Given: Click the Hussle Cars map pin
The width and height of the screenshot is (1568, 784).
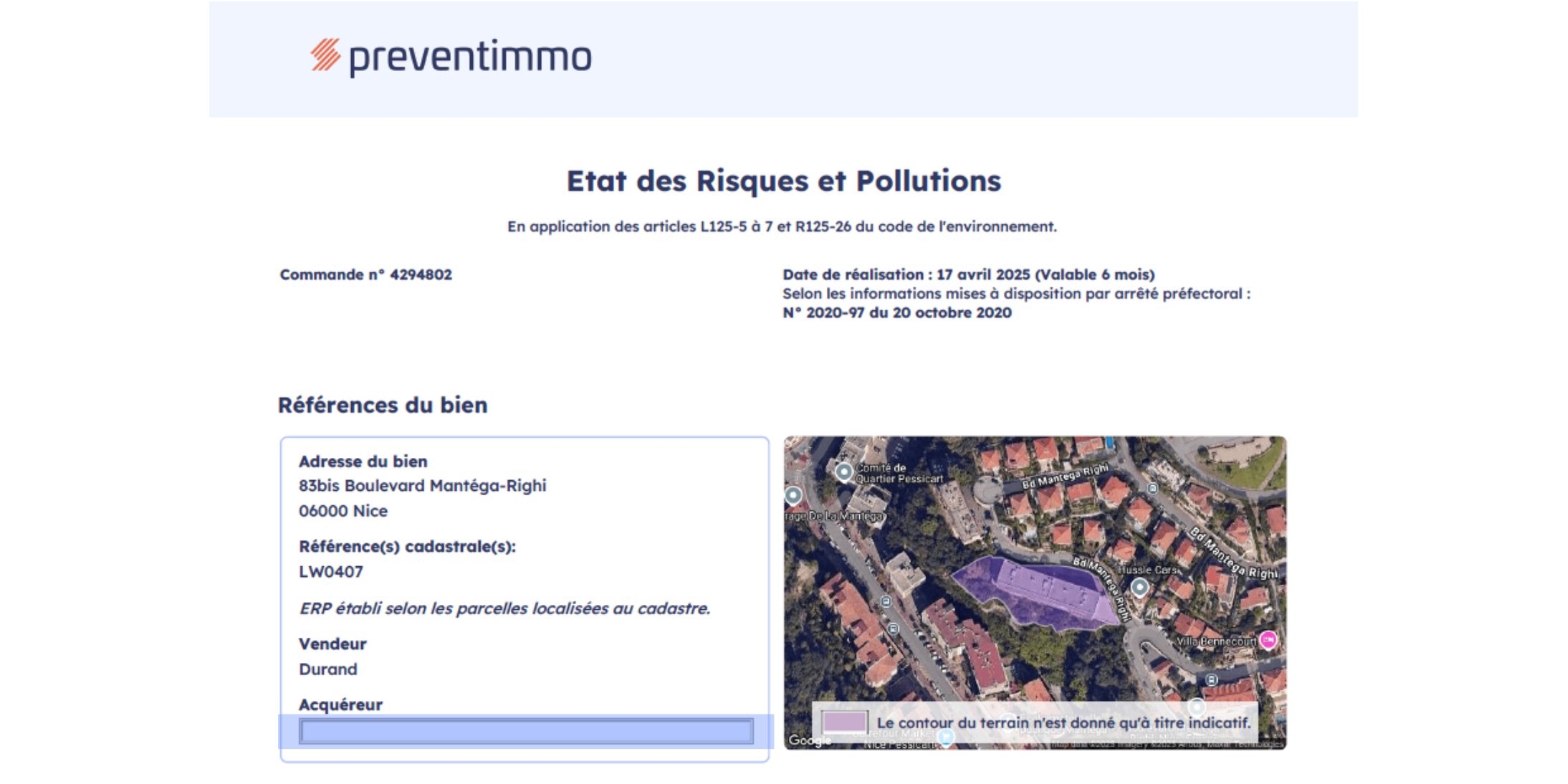Looking at the screenshot, I should click(1139, 588).
